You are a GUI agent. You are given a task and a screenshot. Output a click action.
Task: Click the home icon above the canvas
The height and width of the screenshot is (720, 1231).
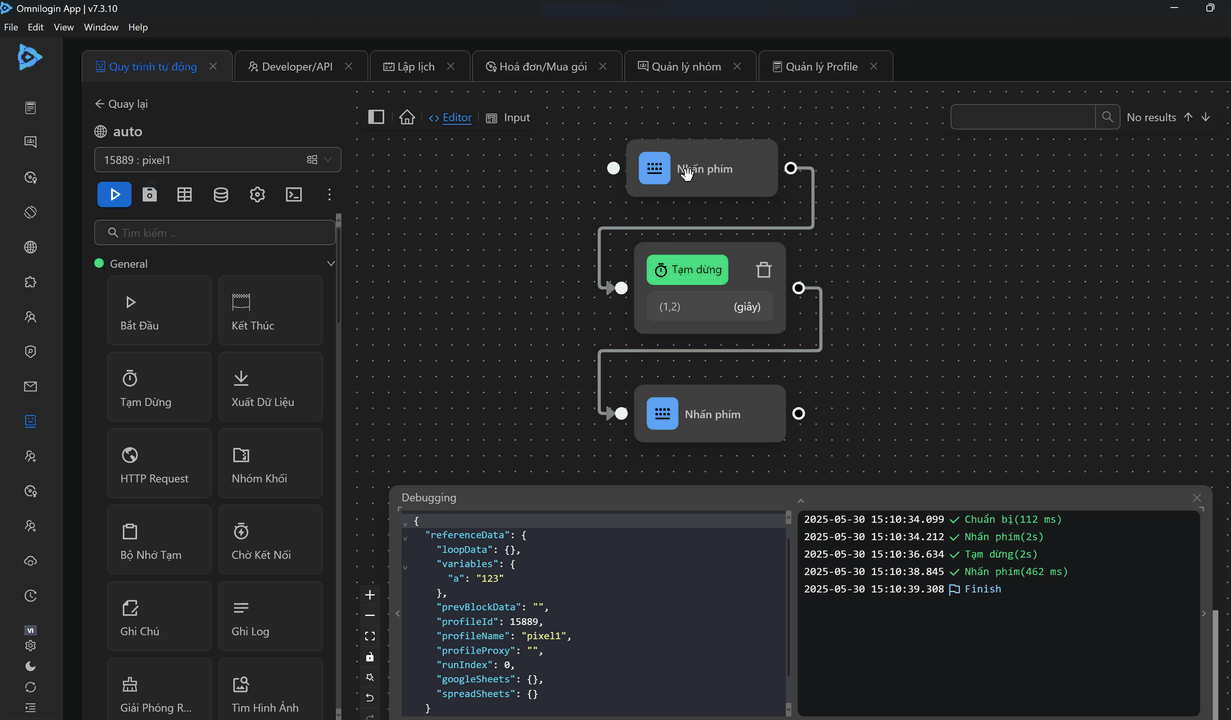tap(407, 118)
